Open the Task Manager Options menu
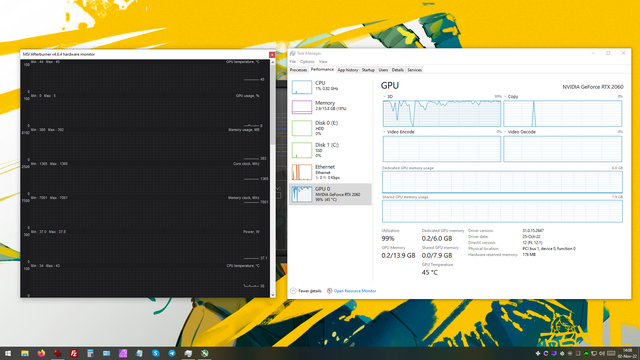This screenshot has width=640, height=360. point(307,62)
